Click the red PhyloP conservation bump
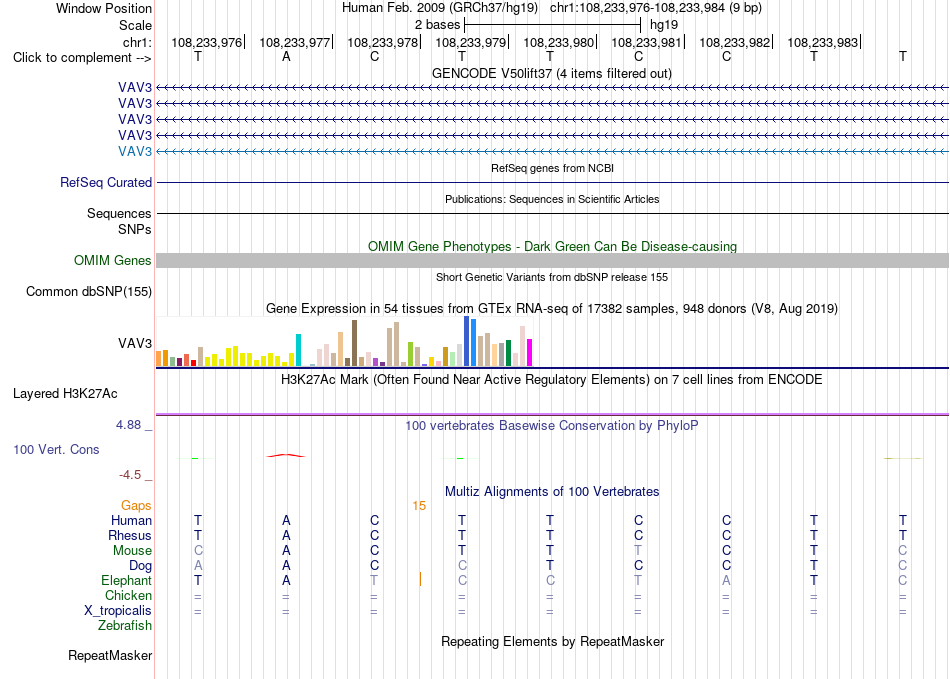 (x=286, y=455)
